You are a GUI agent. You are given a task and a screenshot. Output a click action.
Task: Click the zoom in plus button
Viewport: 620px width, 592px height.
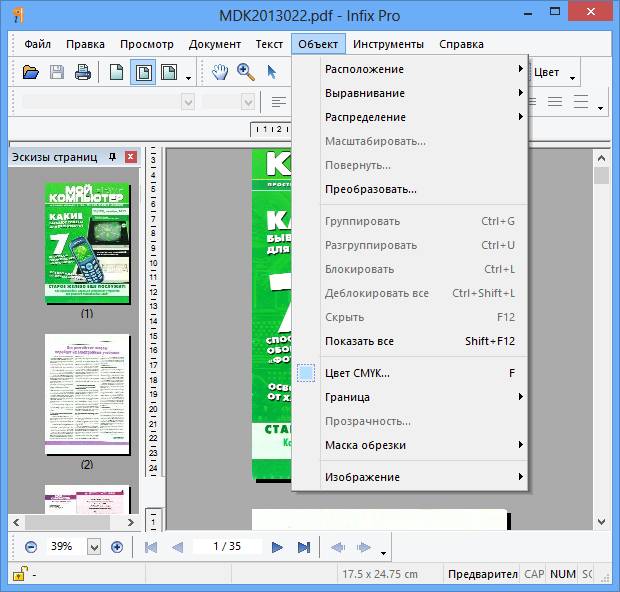[x=117, y=547]
